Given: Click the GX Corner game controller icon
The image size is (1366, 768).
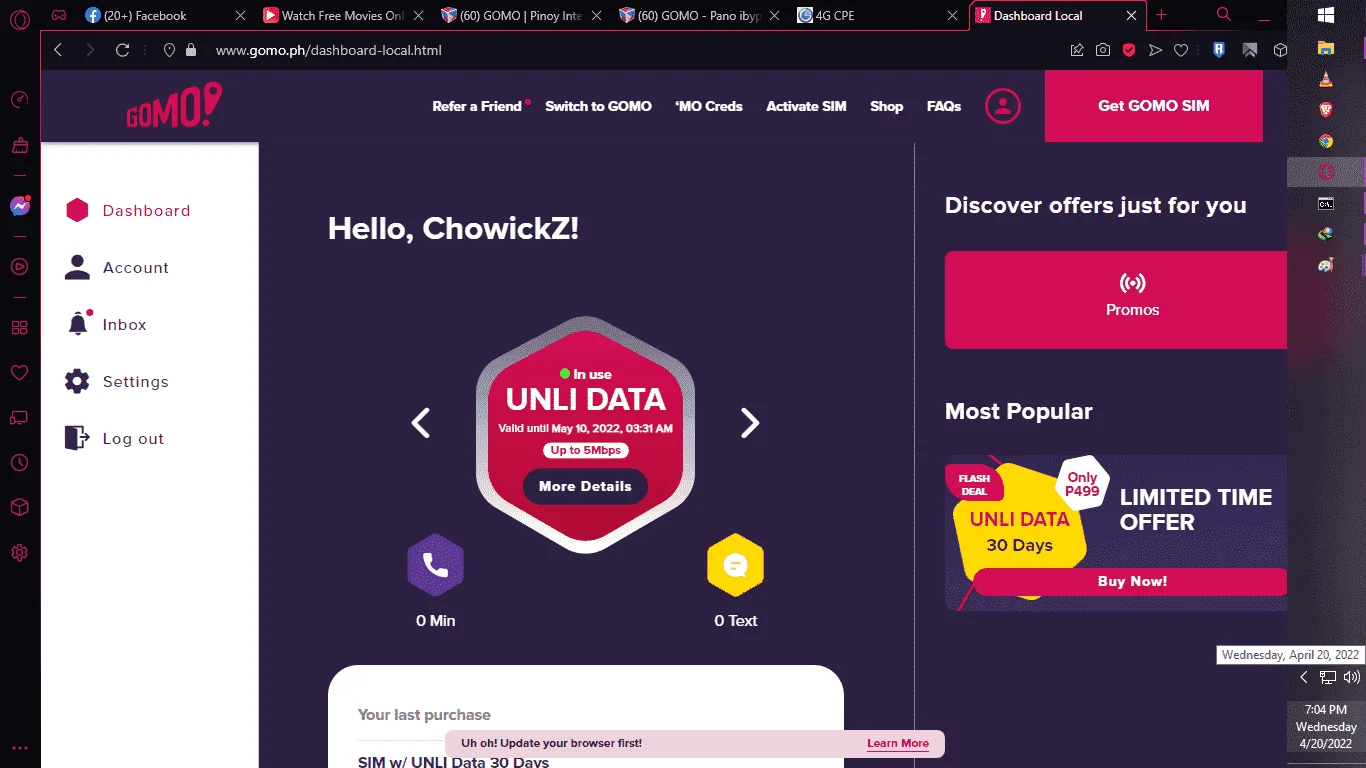Looking at the screenshot, I should coord(60,16).
